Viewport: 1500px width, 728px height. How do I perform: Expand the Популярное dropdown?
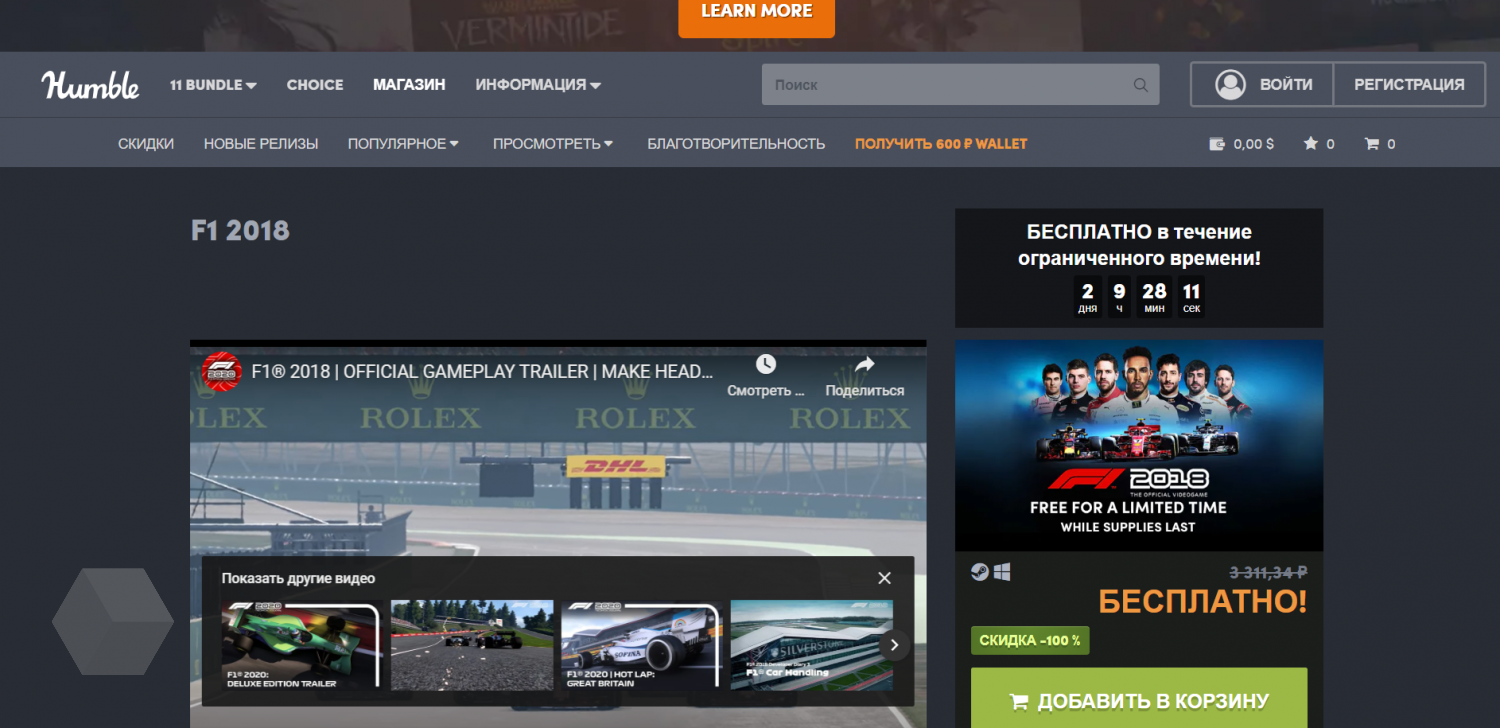tap(403, 144)
